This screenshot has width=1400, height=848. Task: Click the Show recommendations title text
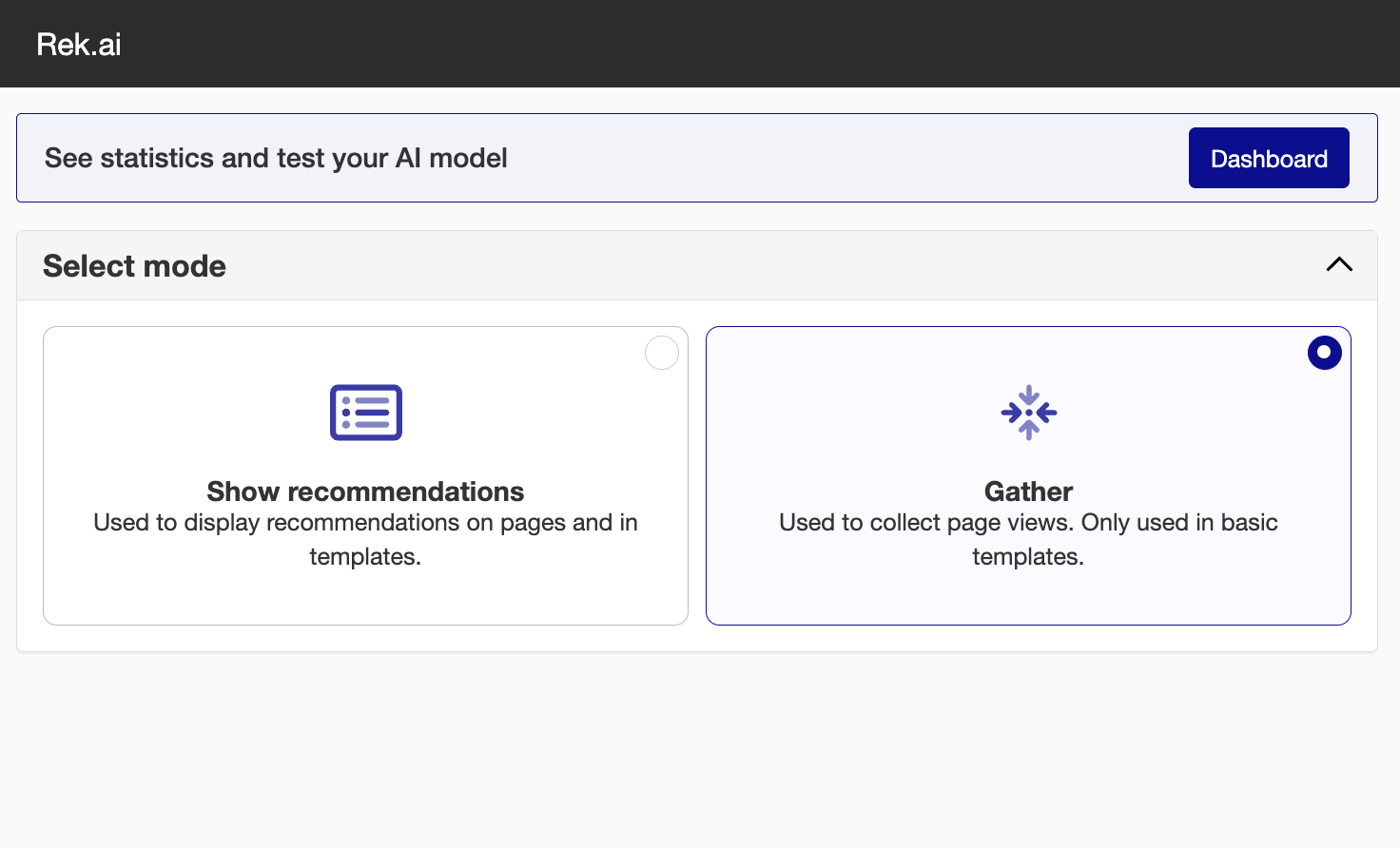365,491
